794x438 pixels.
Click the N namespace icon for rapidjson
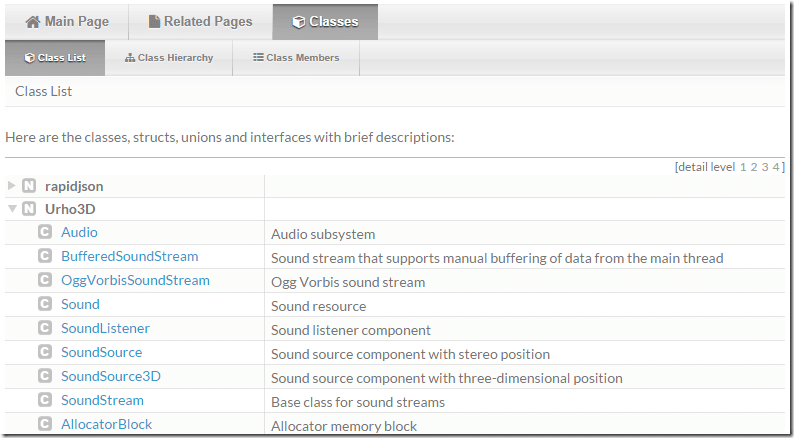(29, 186)
